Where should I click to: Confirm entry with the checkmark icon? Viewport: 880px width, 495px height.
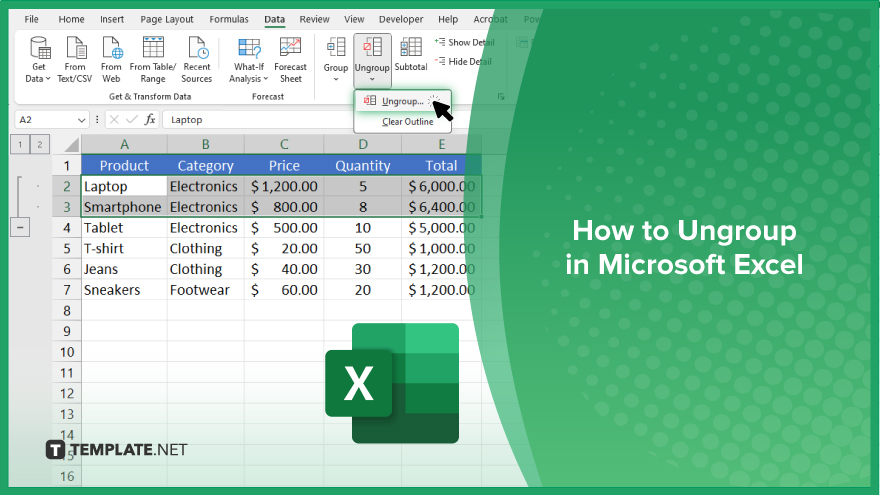click(x=132, y=120)
